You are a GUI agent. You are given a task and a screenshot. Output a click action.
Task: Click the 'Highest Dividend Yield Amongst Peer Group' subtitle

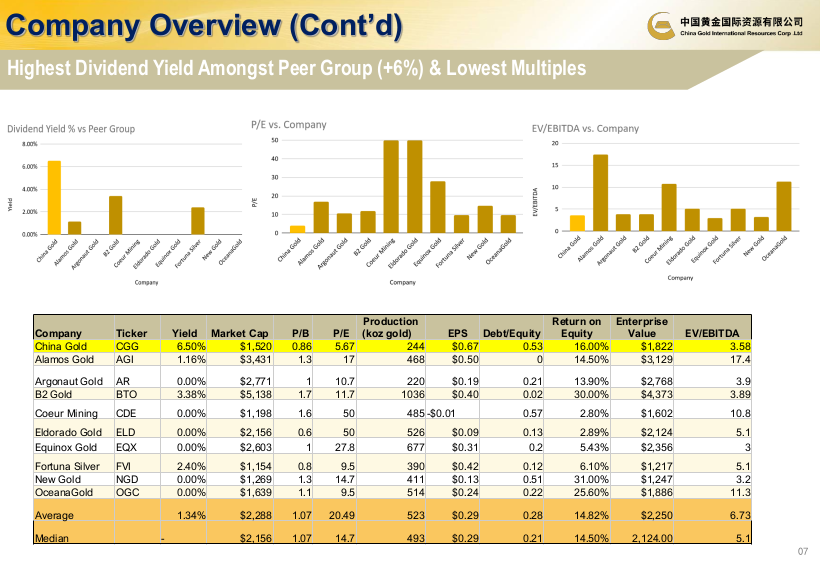296,68
